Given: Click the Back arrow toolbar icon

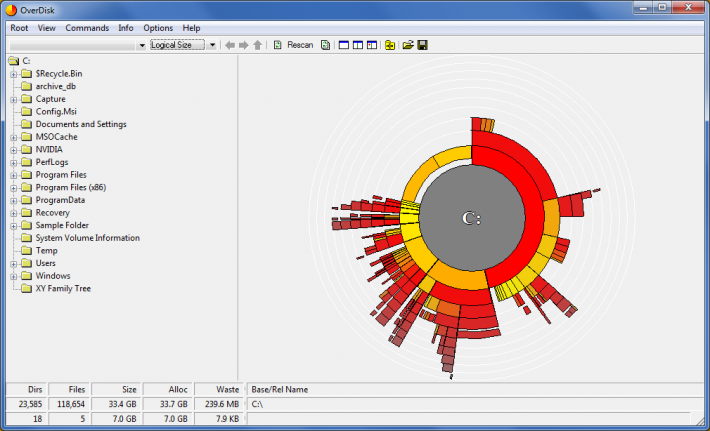Looking at the screenshot, I should coord(230,45).
